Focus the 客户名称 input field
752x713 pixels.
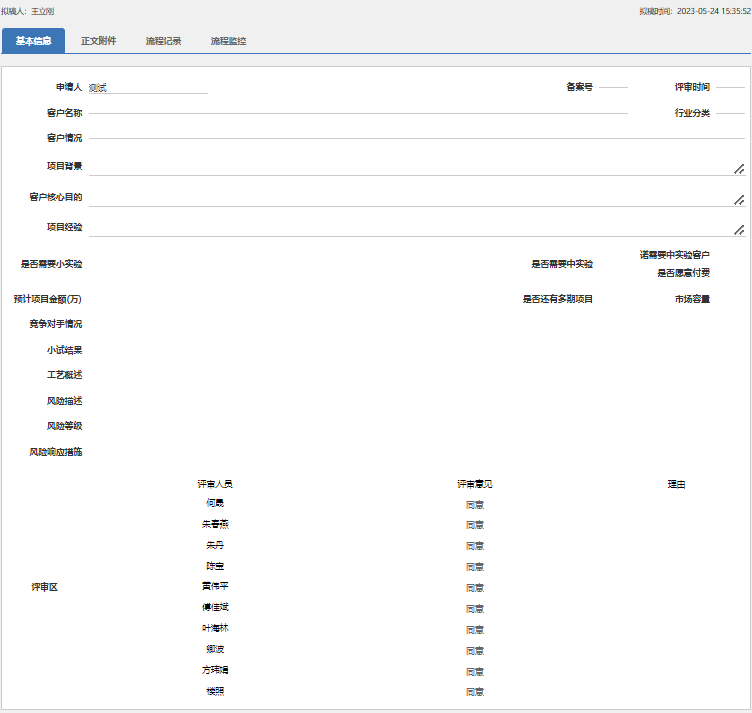coord(358,113)
